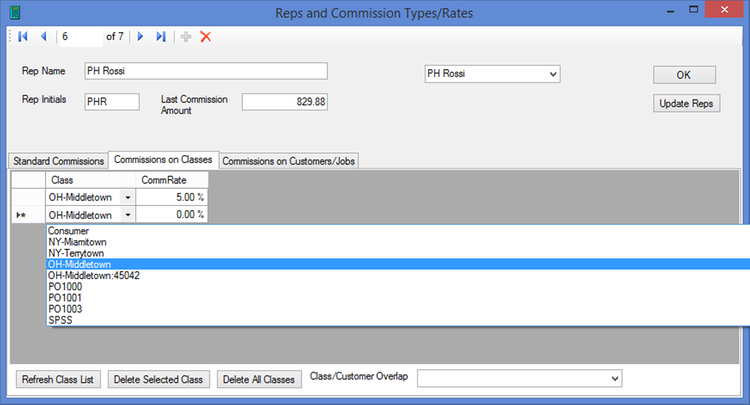Choose highlighted OH-Middletown in the list
Viewport: 750px width, 405px height.
pos(398,264)
